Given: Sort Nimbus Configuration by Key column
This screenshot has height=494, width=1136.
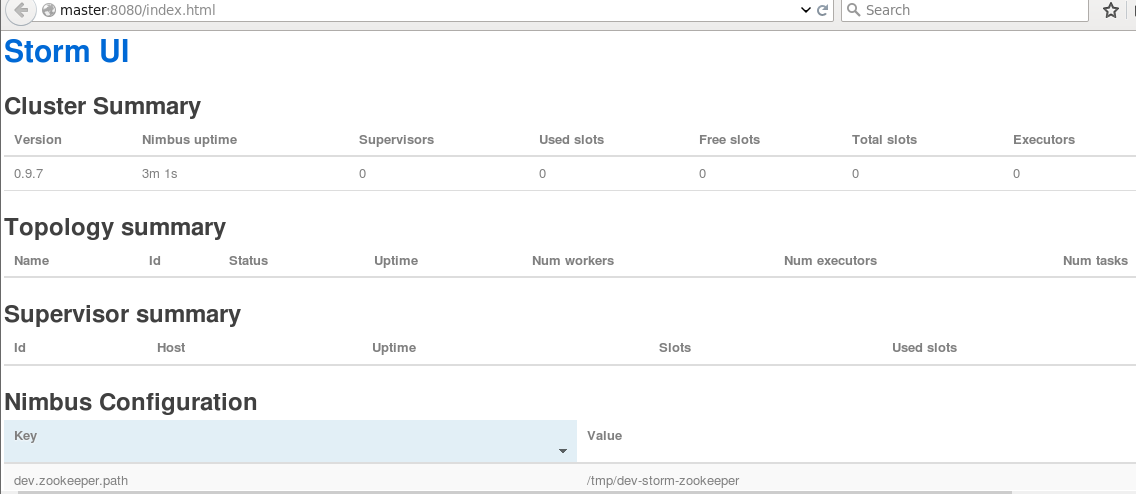Looking at the screenshot, I should tap(290, 441).
